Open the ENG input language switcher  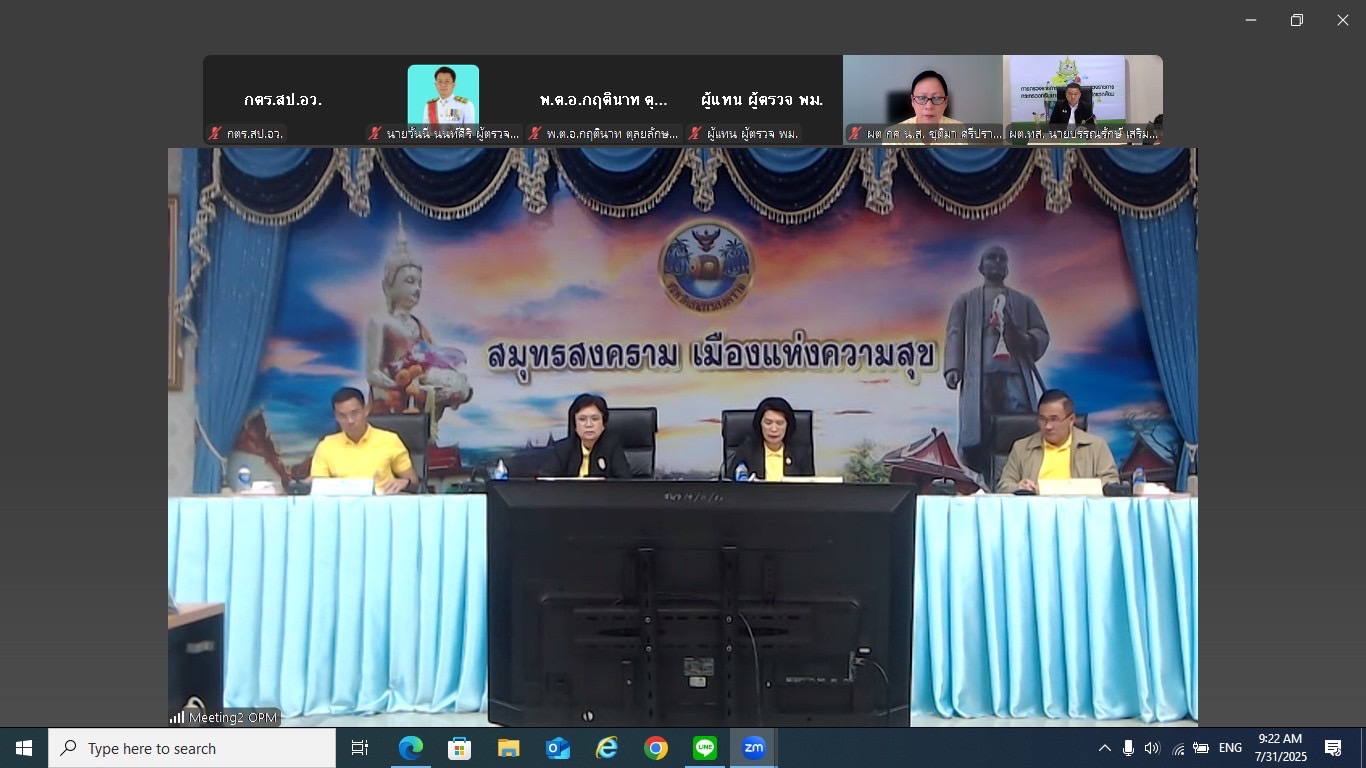click(x=1230, y=748)
